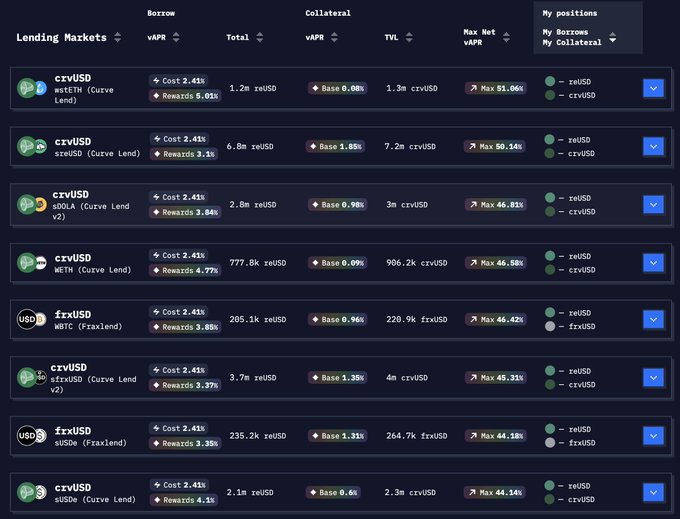The height and width of the screenshot is (519, 680).
Task: Click Max 50.14% badge in sreUSD row
Action: [495, 147]
